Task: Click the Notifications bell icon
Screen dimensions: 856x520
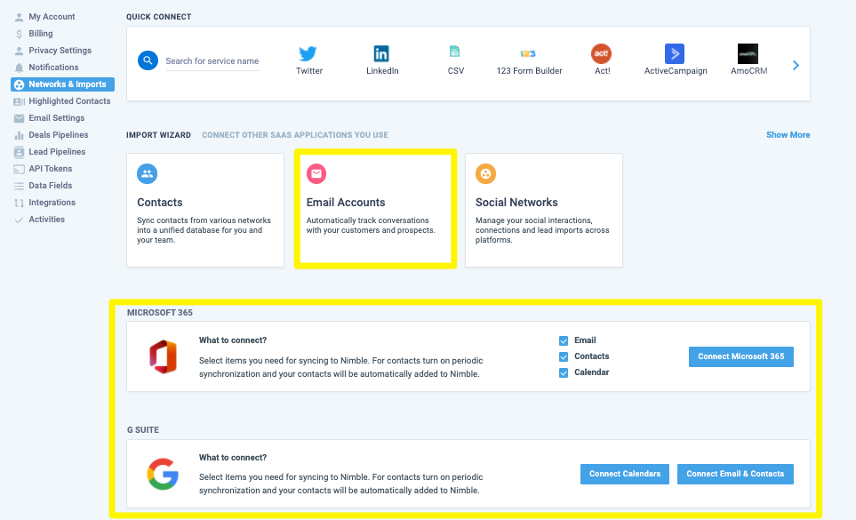Action: (19, 68)
